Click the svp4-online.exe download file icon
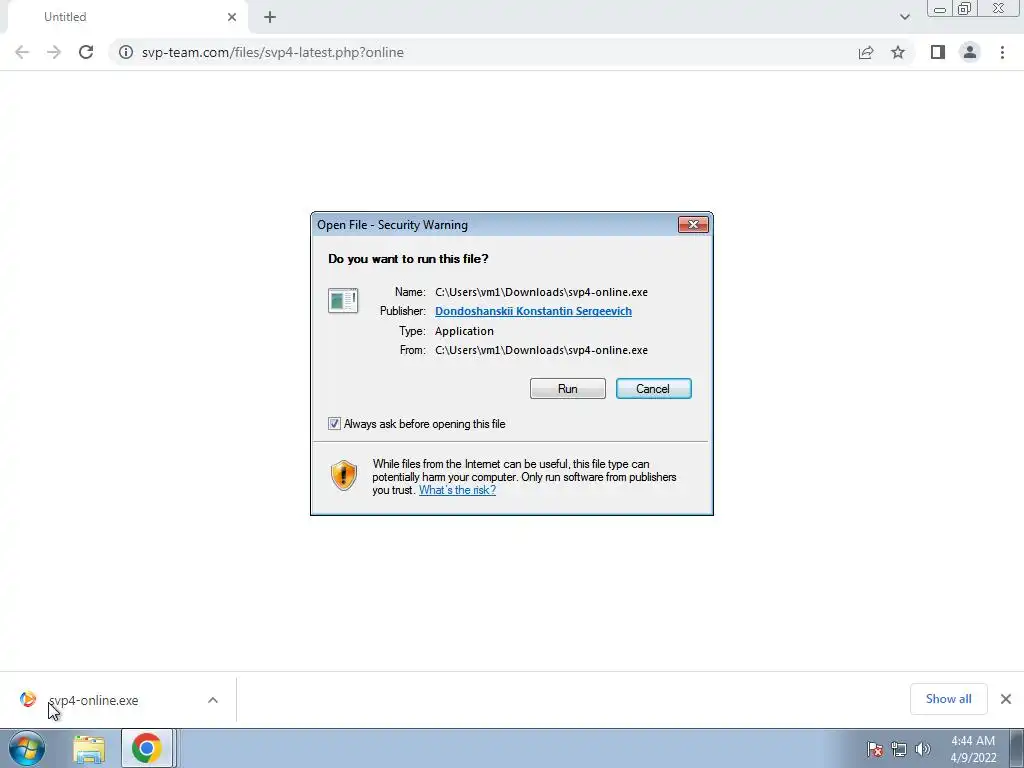Screen dimensions: 1024x768 click(x=27, y=699)
